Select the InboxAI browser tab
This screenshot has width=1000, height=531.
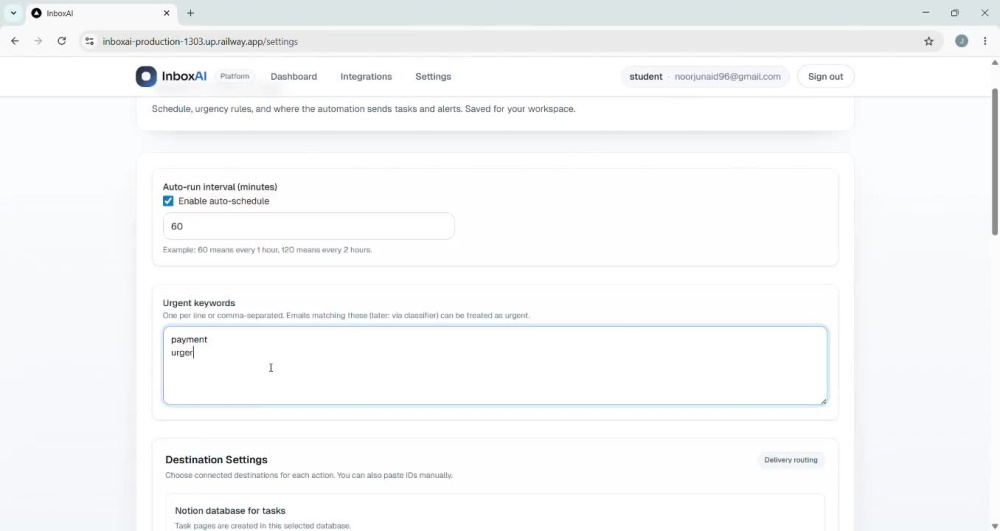(x=101, y=13)
